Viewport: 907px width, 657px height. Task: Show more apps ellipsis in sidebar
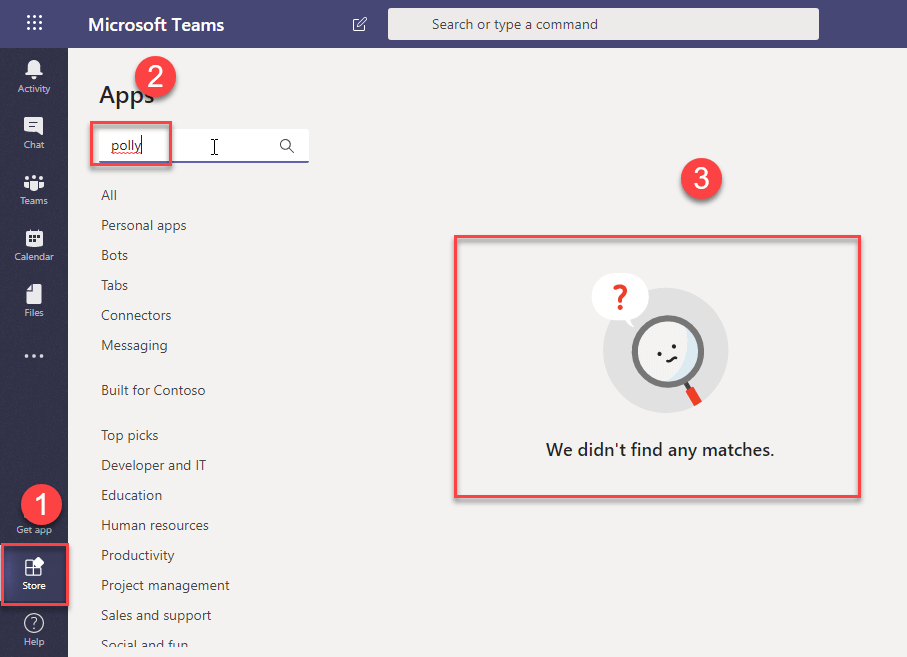(34, 356)
